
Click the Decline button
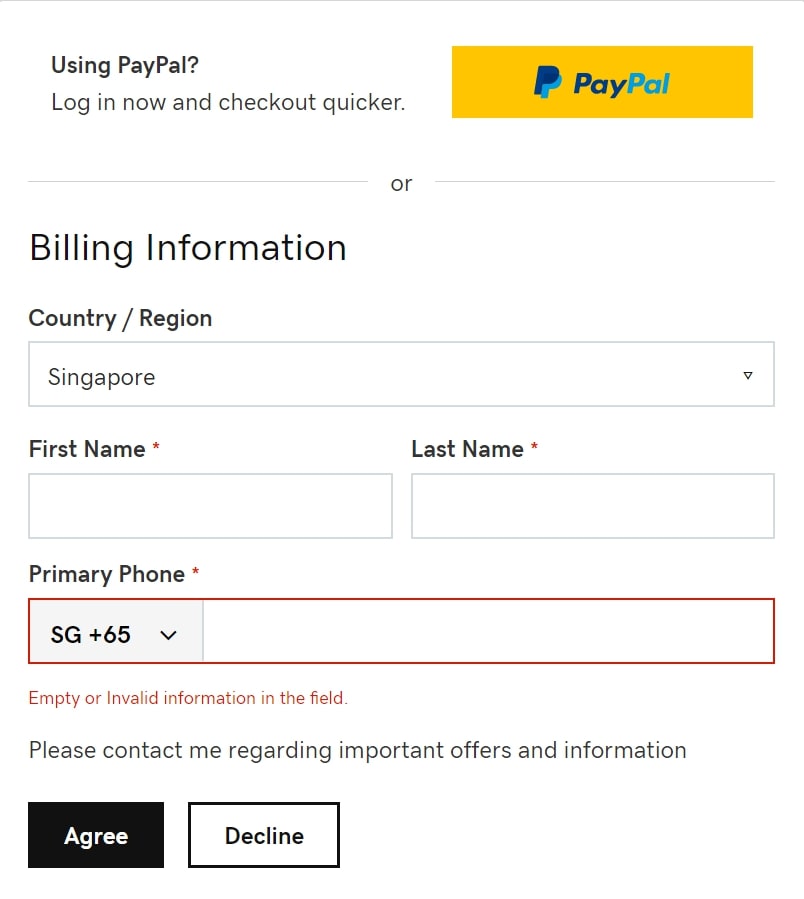[264, 835]
